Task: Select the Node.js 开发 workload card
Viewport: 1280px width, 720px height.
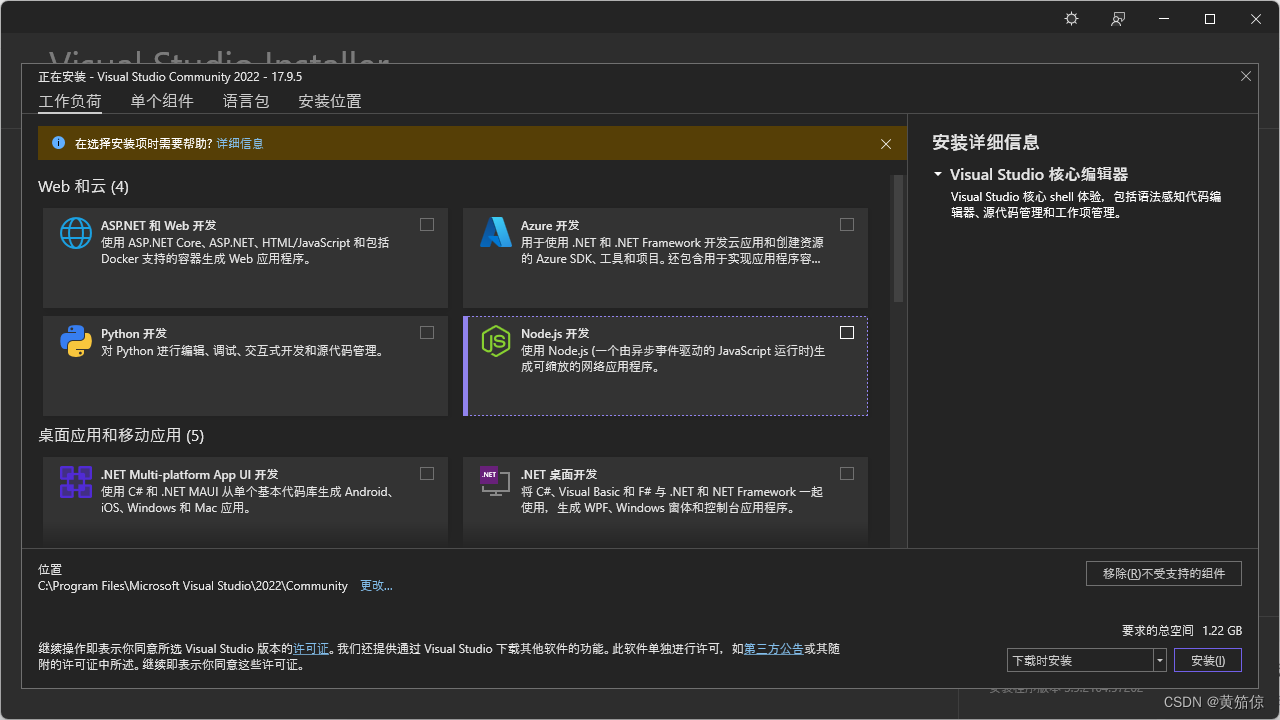Action: [x=665, y=366]
